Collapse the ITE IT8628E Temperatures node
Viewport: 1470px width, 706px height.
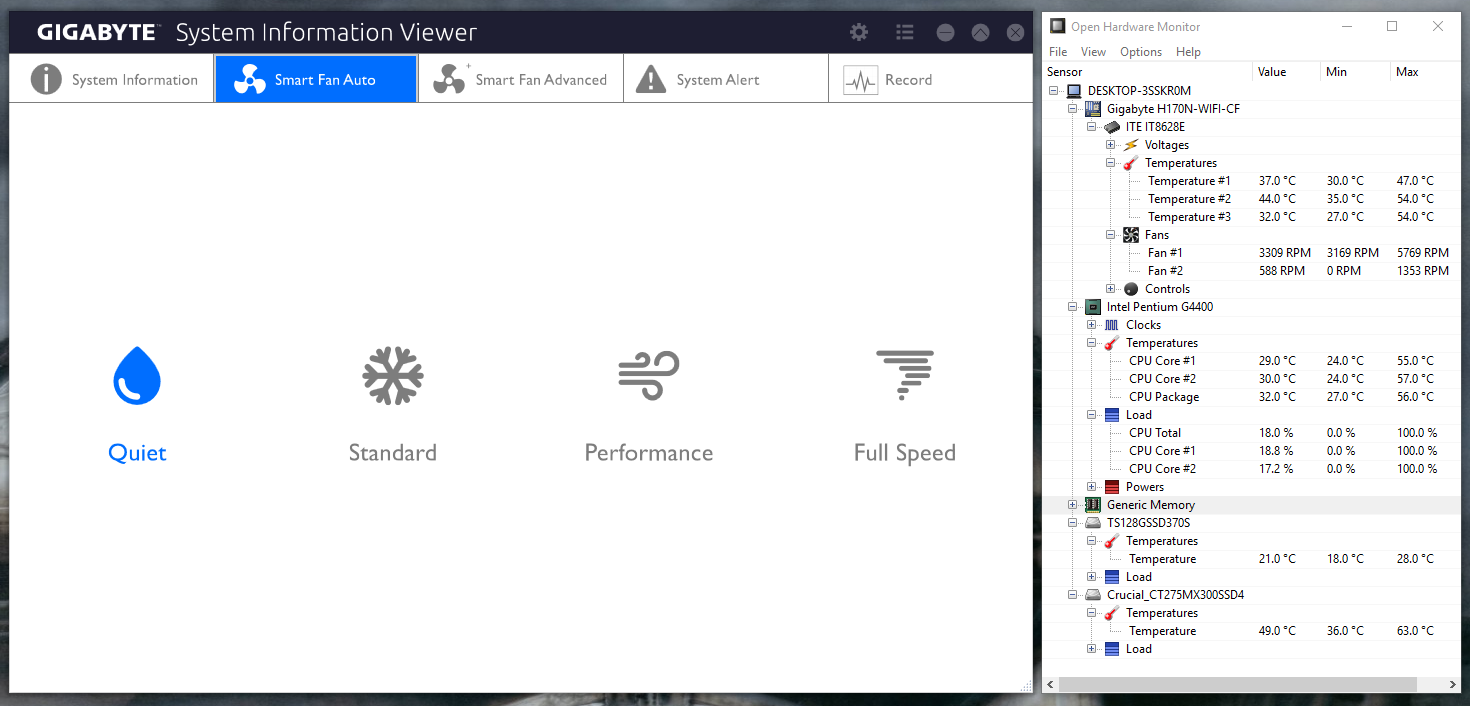(x=1111, y=163)
